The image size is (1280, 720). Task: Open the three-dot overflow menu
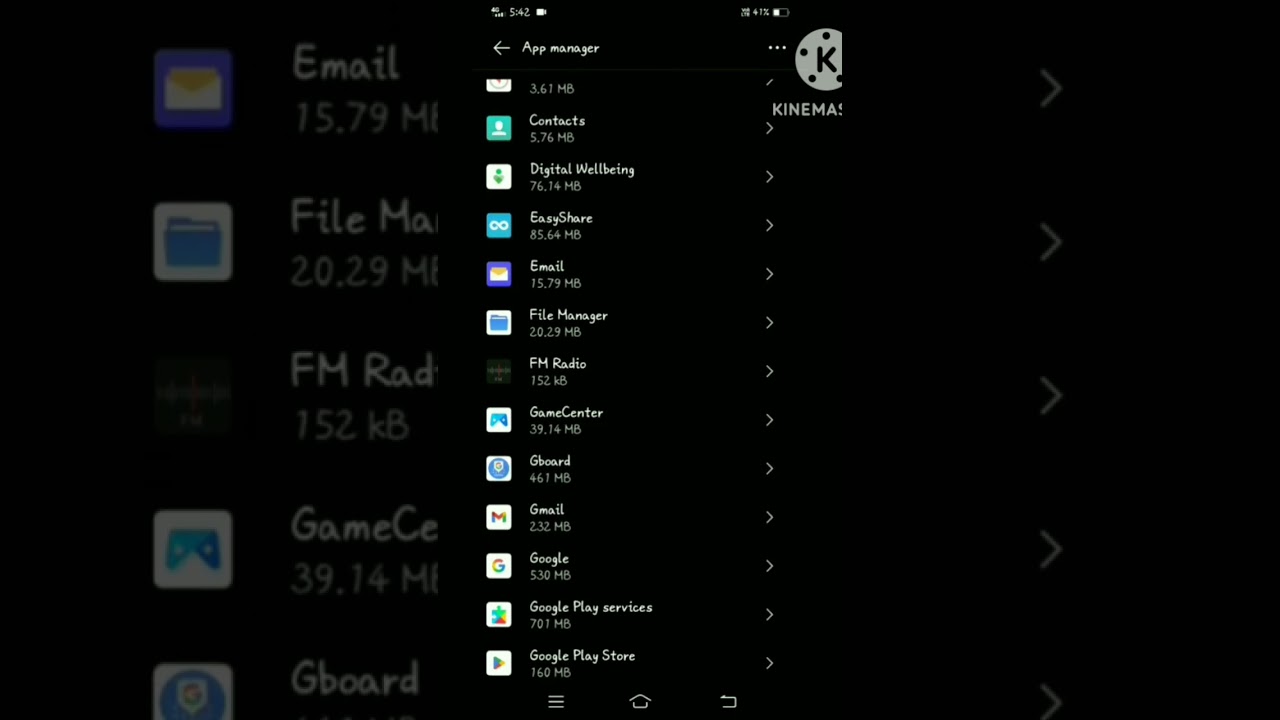[777, 48]
